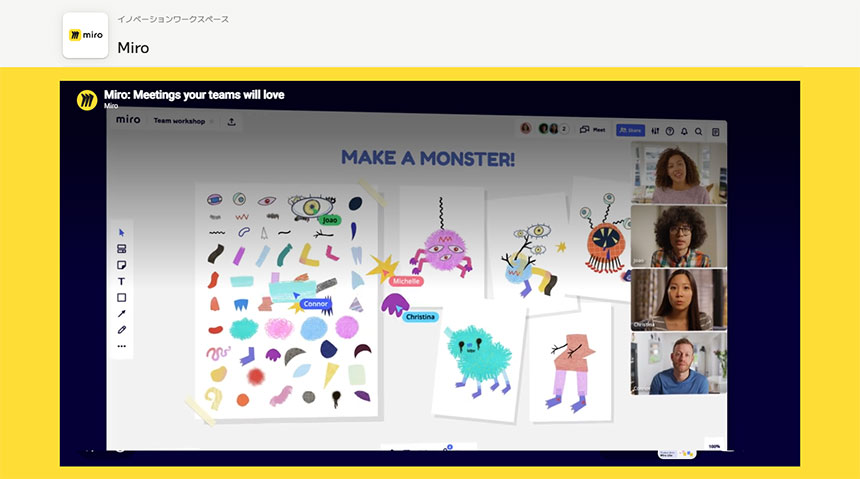Click the Miro heading text
This screenshot has width=860, height=479.
coord(133,48)
